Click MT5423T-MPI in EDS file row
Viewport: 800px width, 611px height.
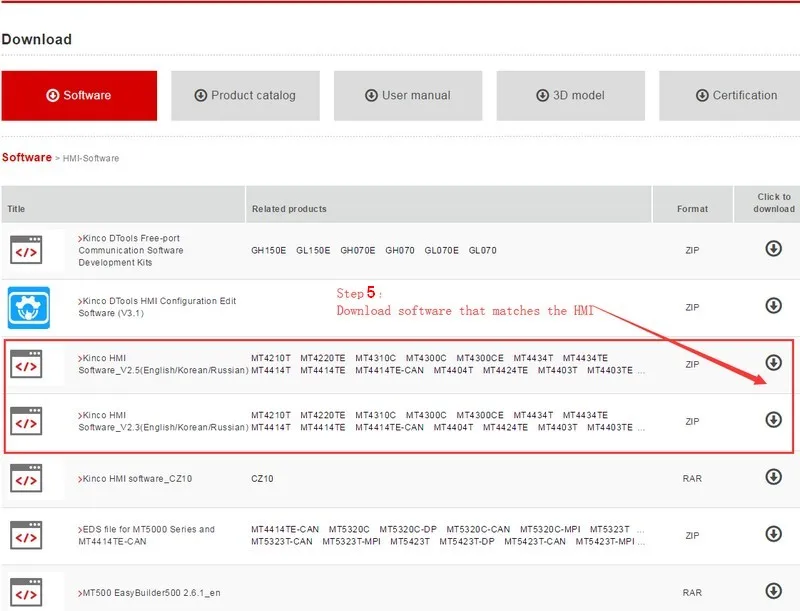pos(605,542)
